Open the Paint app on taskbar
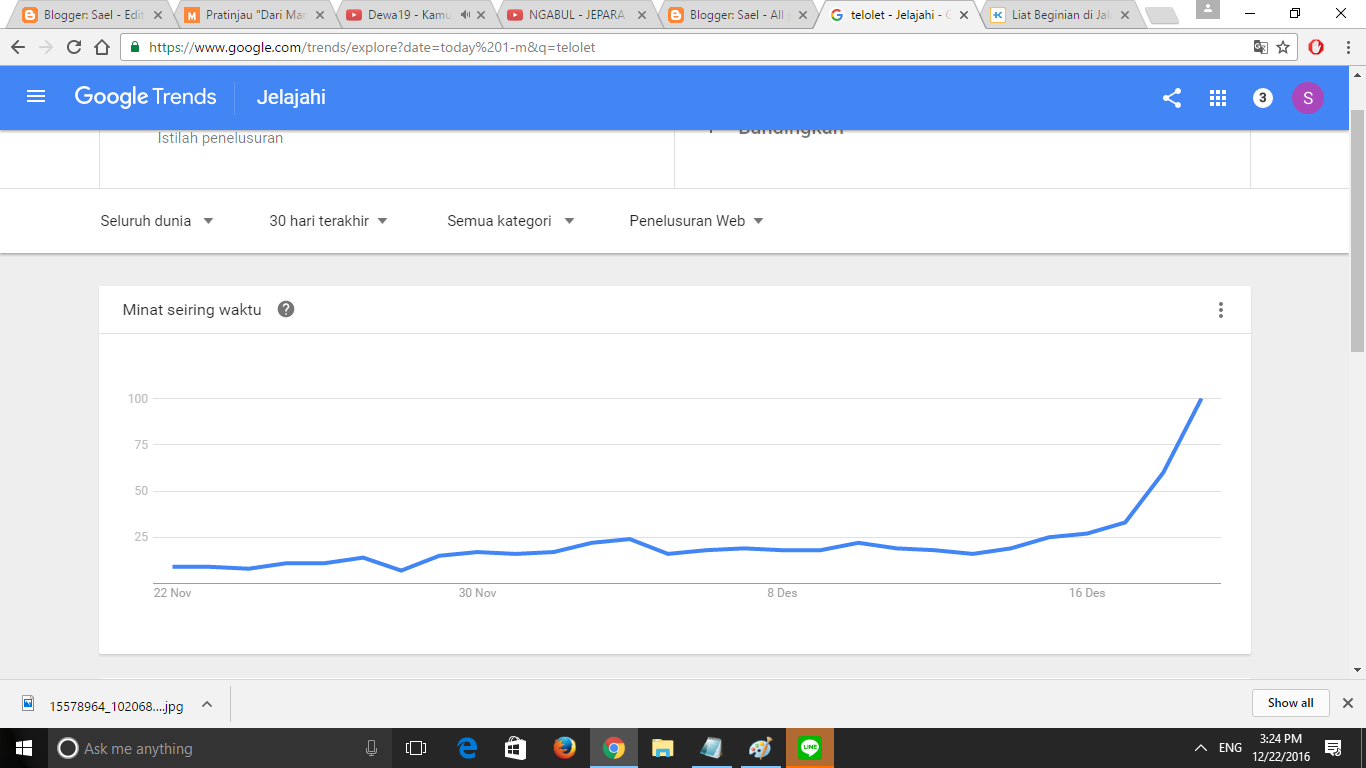The height and width of the screenshot is (768, 1366). click(760, 748)
